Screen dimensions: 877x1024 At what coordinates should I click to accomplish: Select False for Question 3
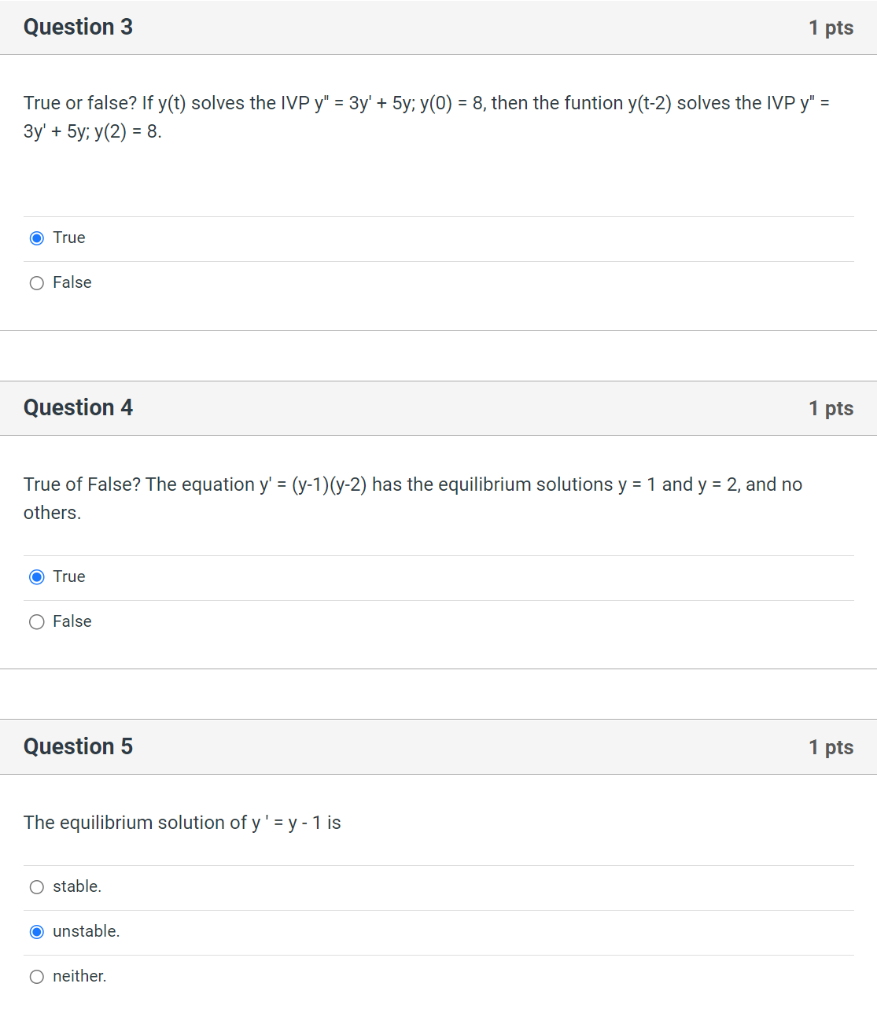pyautogui.click(x=36, y=282)
